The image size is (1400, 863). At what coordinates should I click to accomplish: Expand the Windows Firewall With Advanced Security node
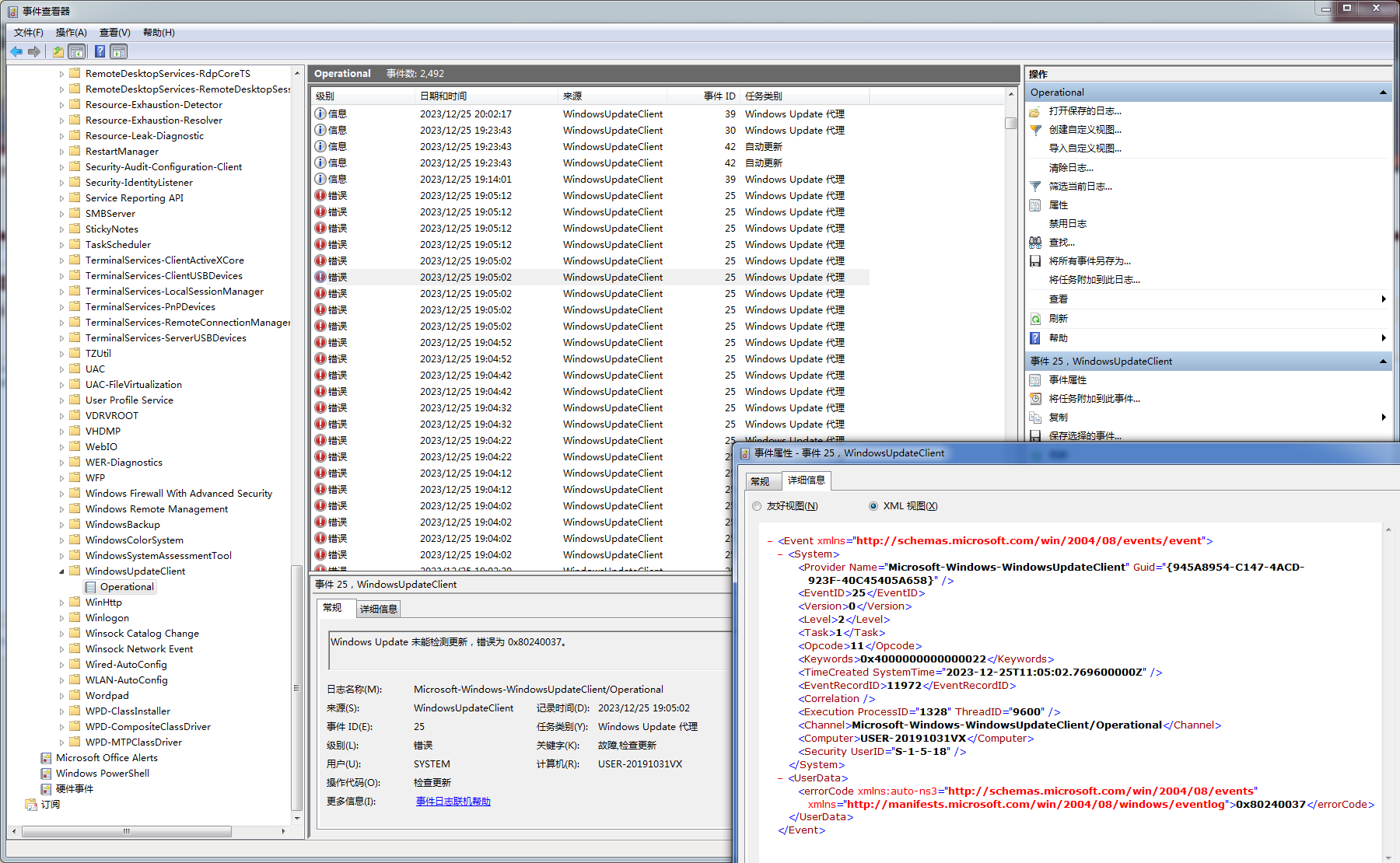pos(62,494)
